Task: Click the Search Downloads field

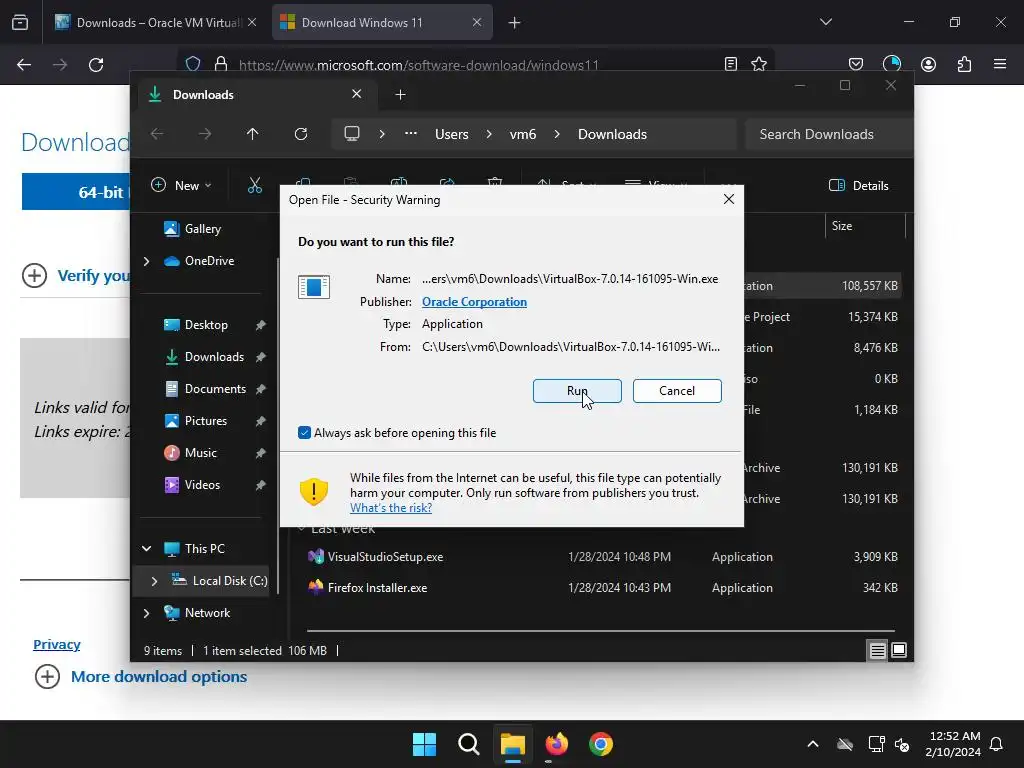Action: pyautogui.click(x=828, y=134)
